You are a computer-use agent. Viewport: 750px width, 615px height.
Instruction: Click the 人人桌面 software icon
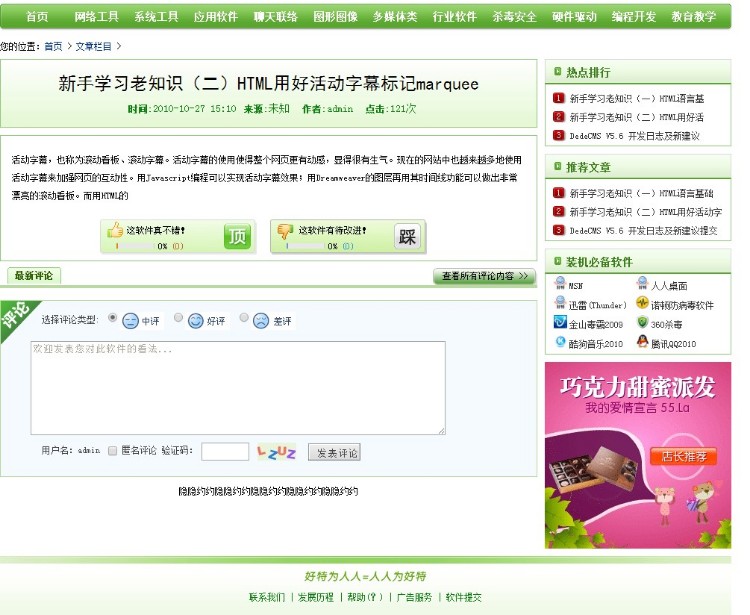tap(642, 284)
